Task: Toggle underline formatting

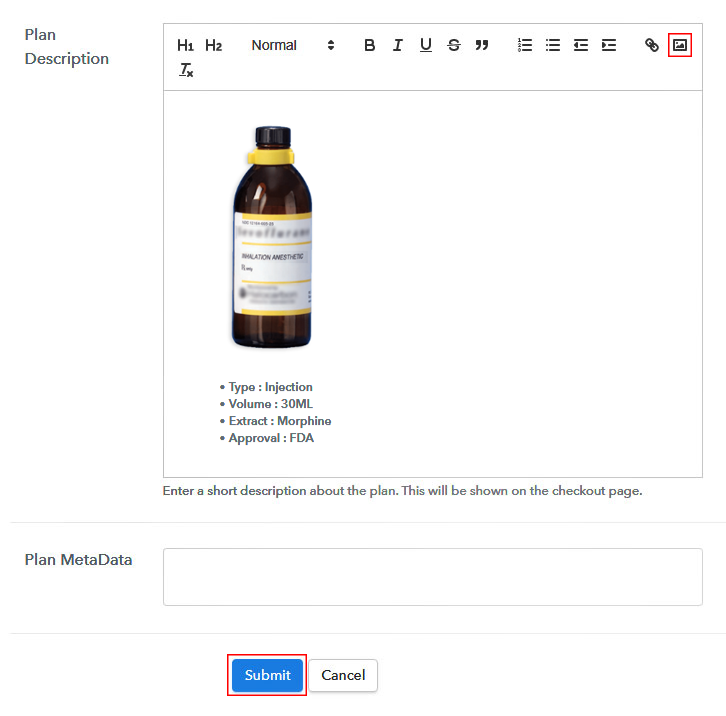Action: (x=426, y=45)
